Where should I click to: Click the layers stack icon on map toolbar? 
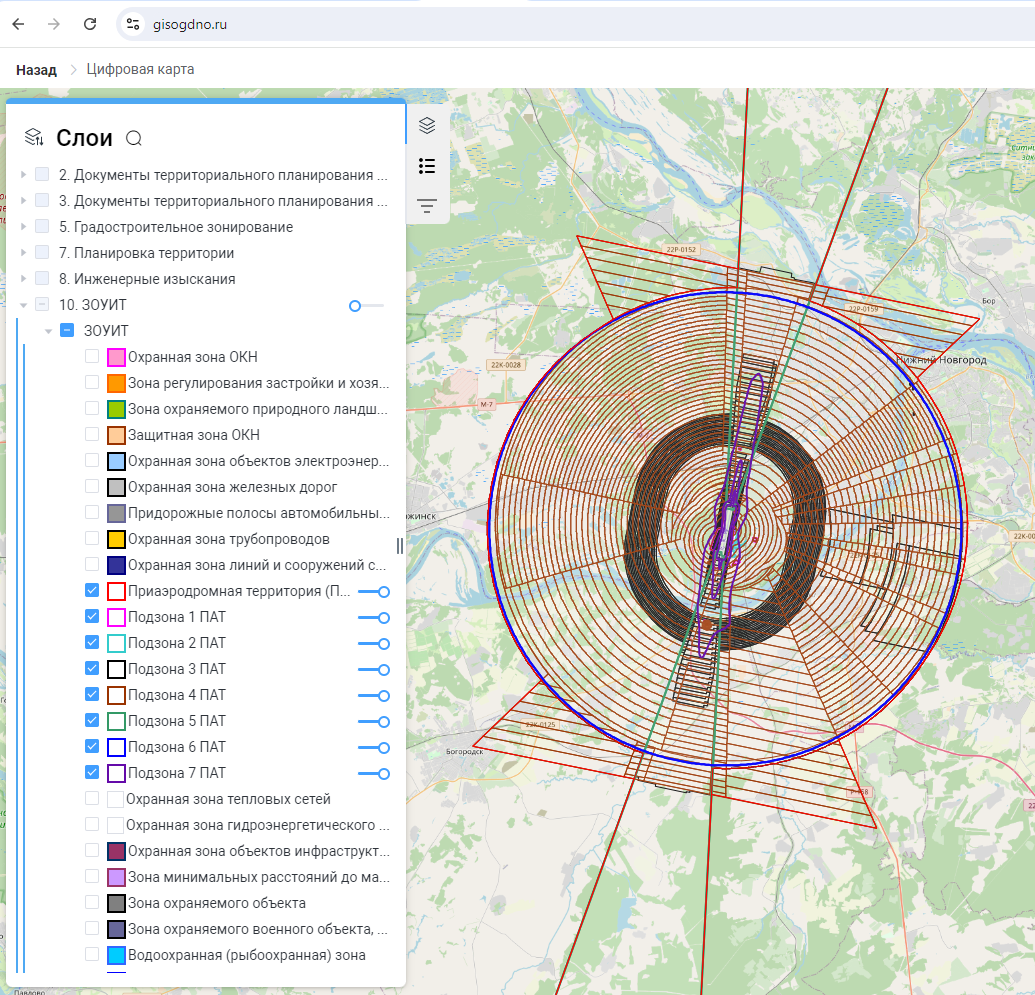click(x=427, y=126)
